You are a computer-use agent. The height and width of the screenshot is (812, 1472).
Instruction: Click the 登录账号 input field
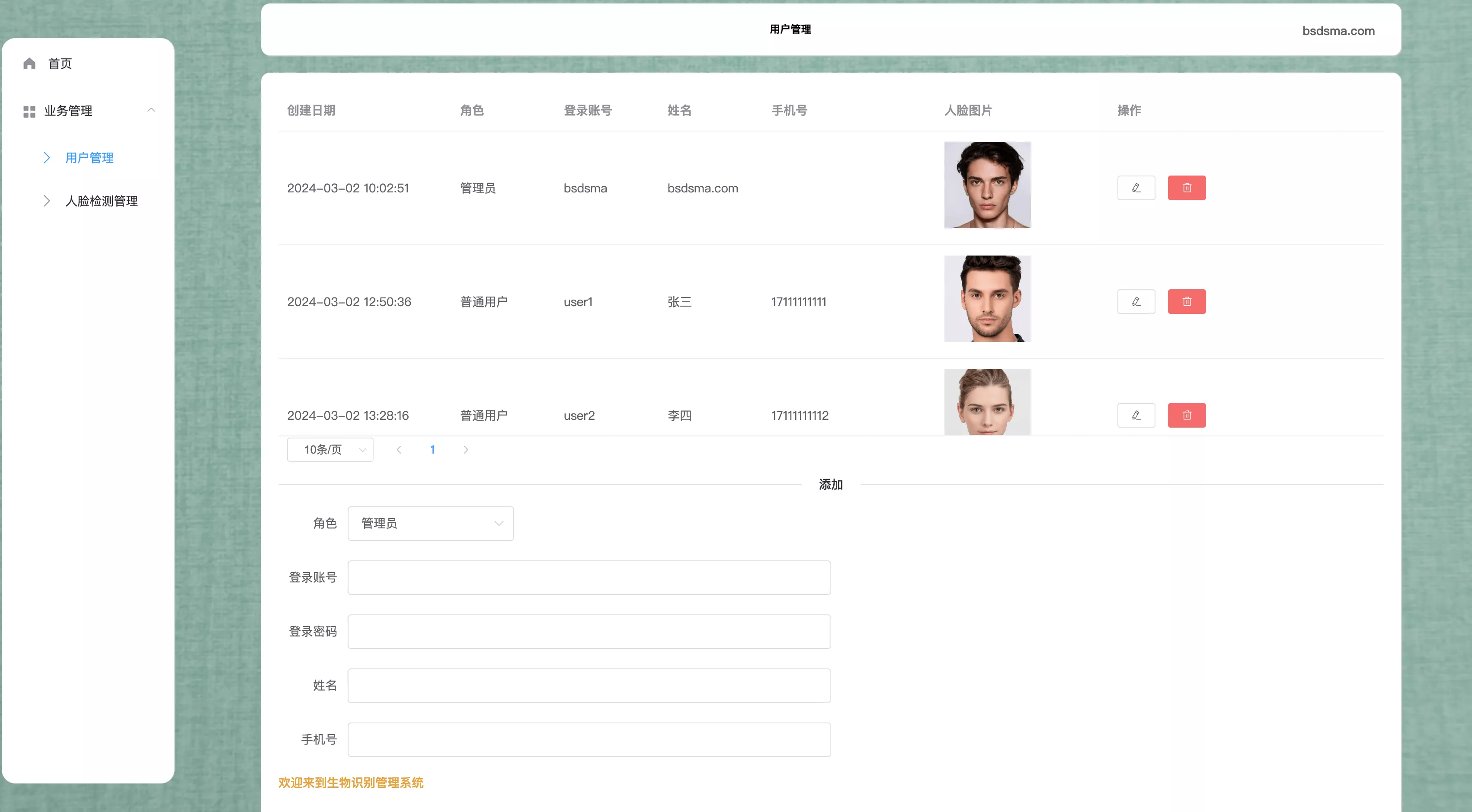click(589, 578)
